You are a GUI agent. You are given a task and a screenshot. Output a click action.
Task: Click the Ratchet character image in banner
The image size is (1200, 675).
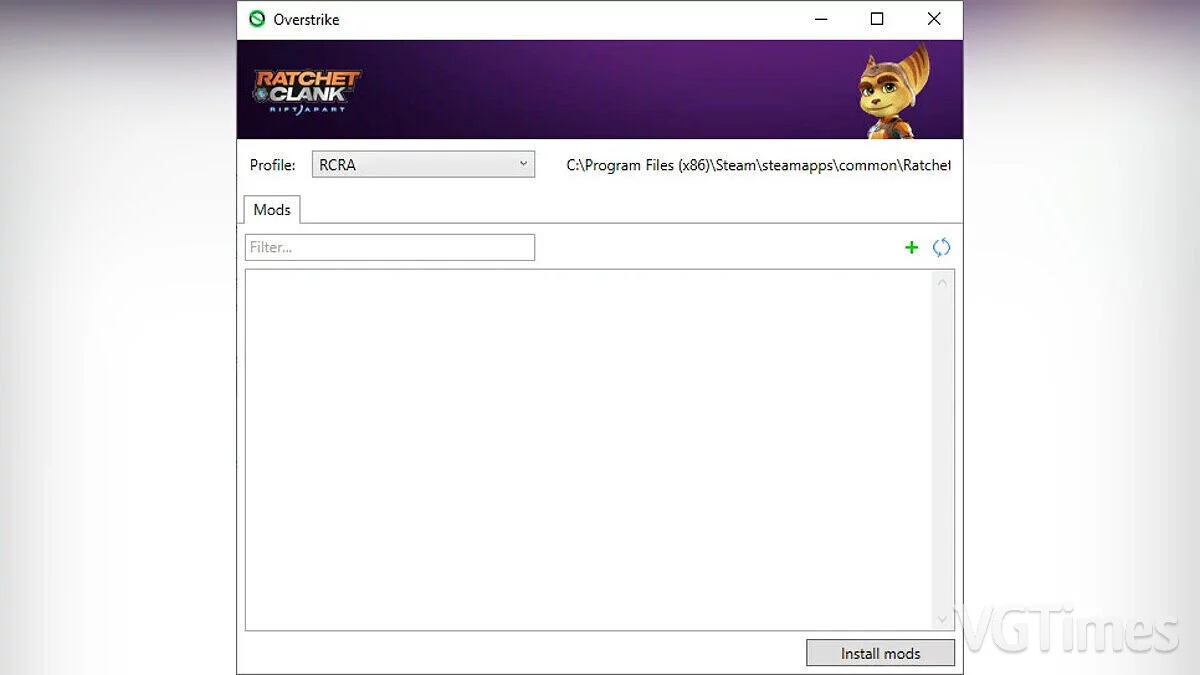click(x=892, y=91)
